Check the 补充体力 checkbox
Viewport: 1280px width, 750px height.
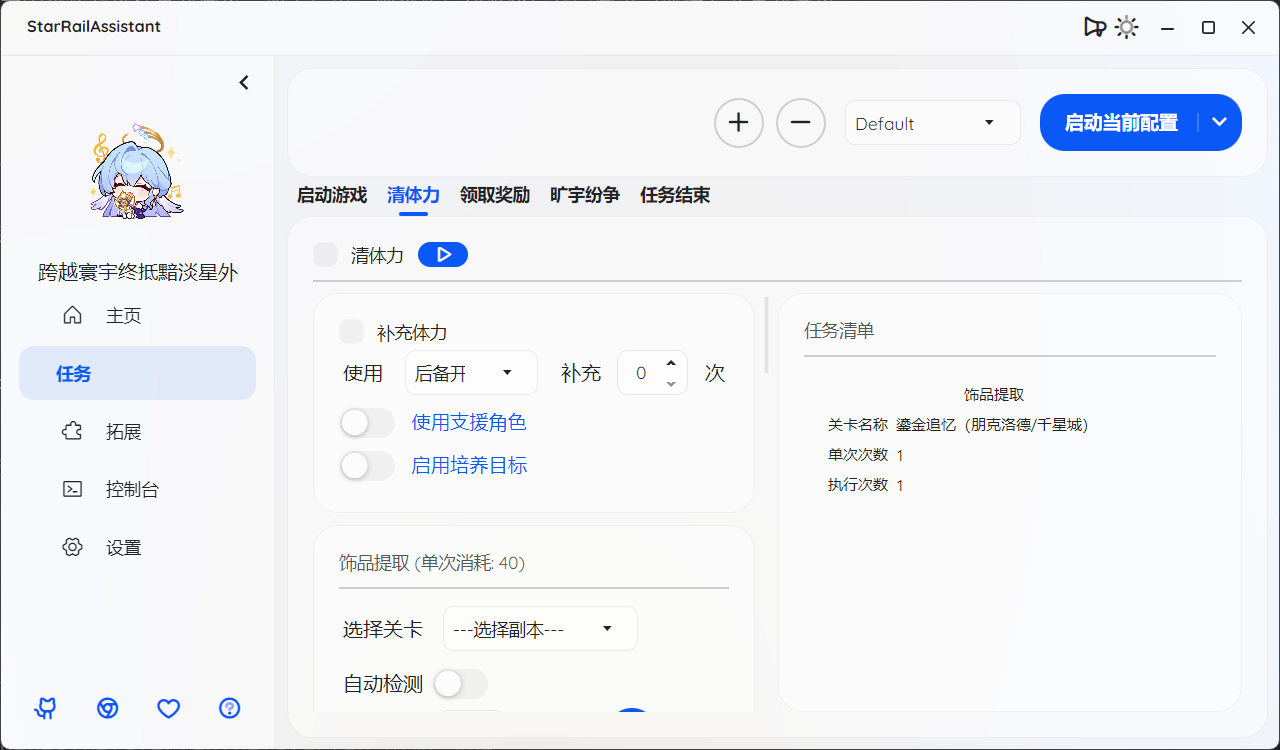point(351,331)
